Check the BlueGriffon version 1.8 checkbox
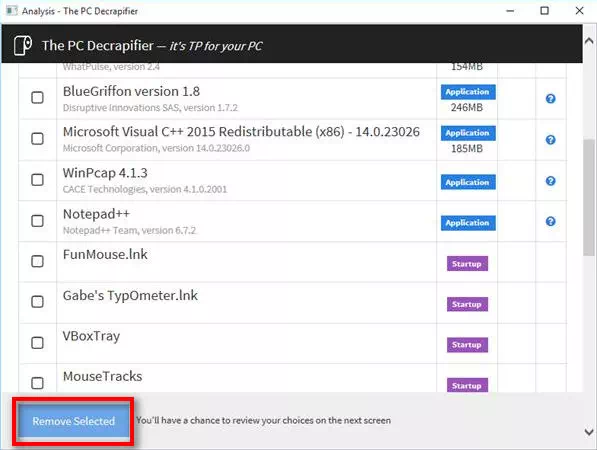 click(x=37, y=97)
